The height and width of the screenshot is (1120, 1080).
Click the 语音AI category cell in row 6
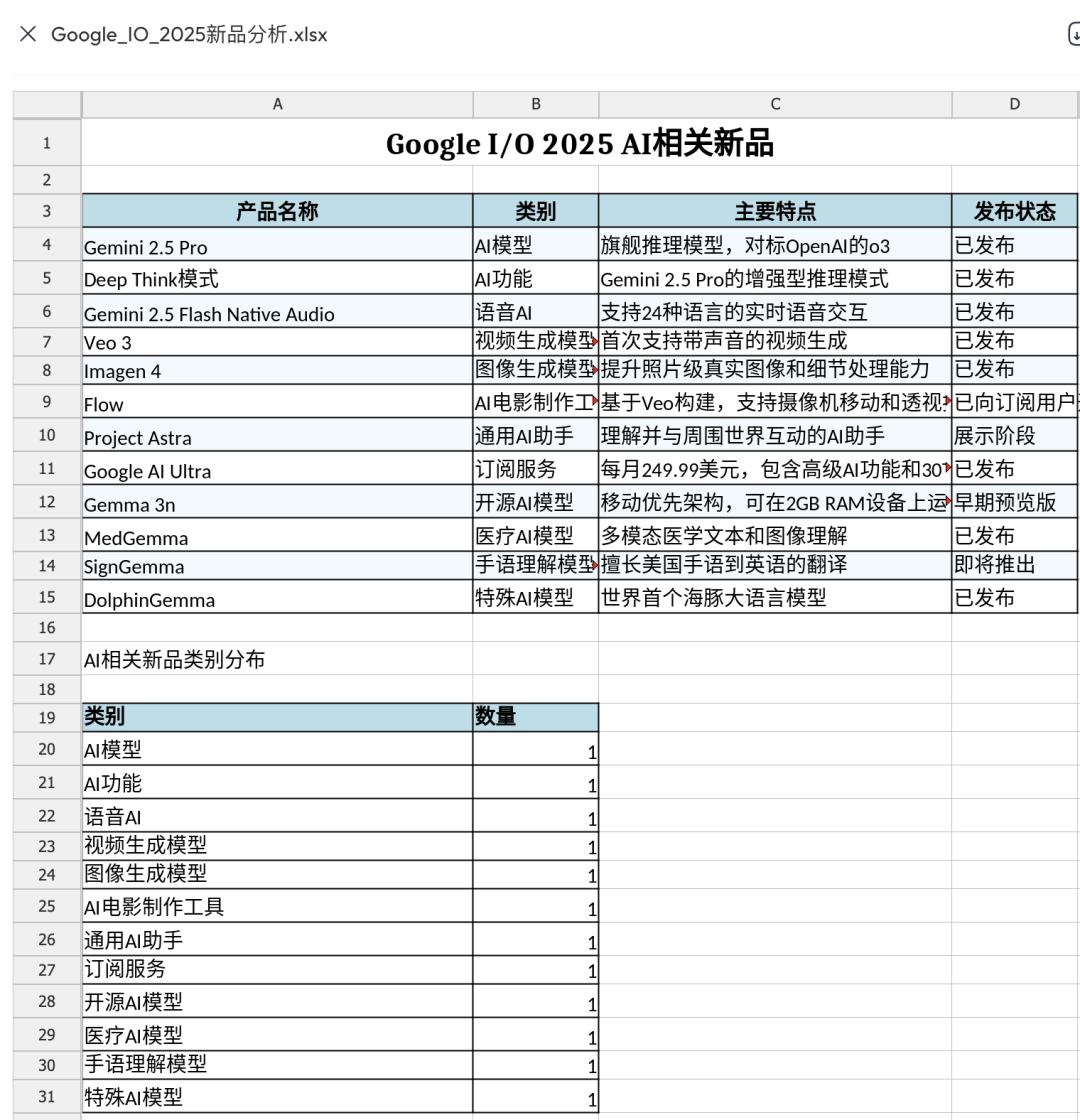[x=536, y=311]
